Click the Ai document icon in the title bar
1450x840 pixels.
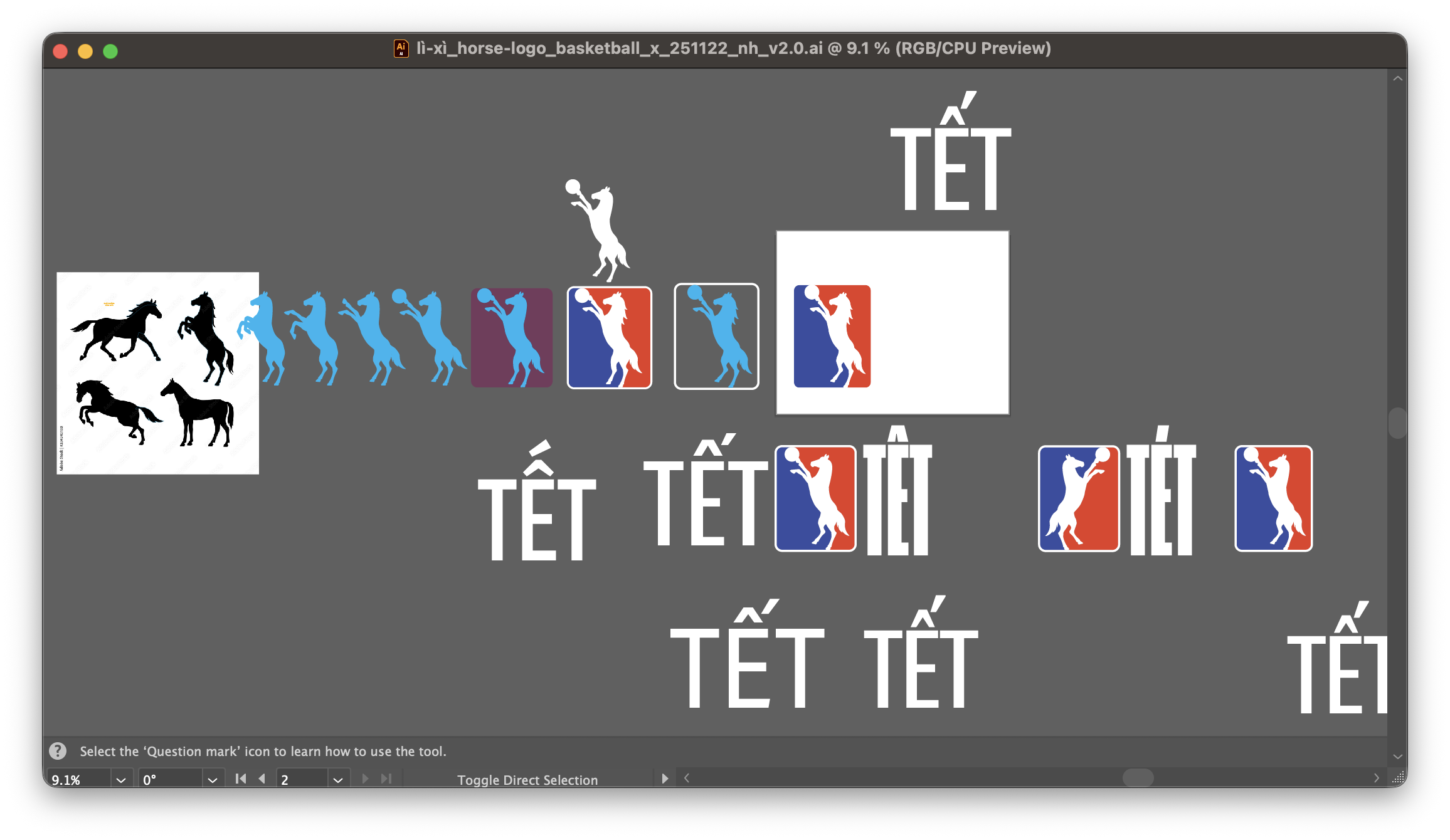[x=401, y=48]
